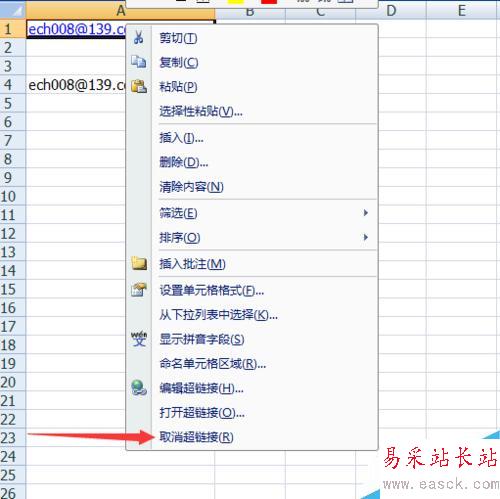Image resolution: width=500 pixels, height=499 pixels.
Task: Pick the yellow highlight in mini toolbar
Action: [x=236, y=2]
